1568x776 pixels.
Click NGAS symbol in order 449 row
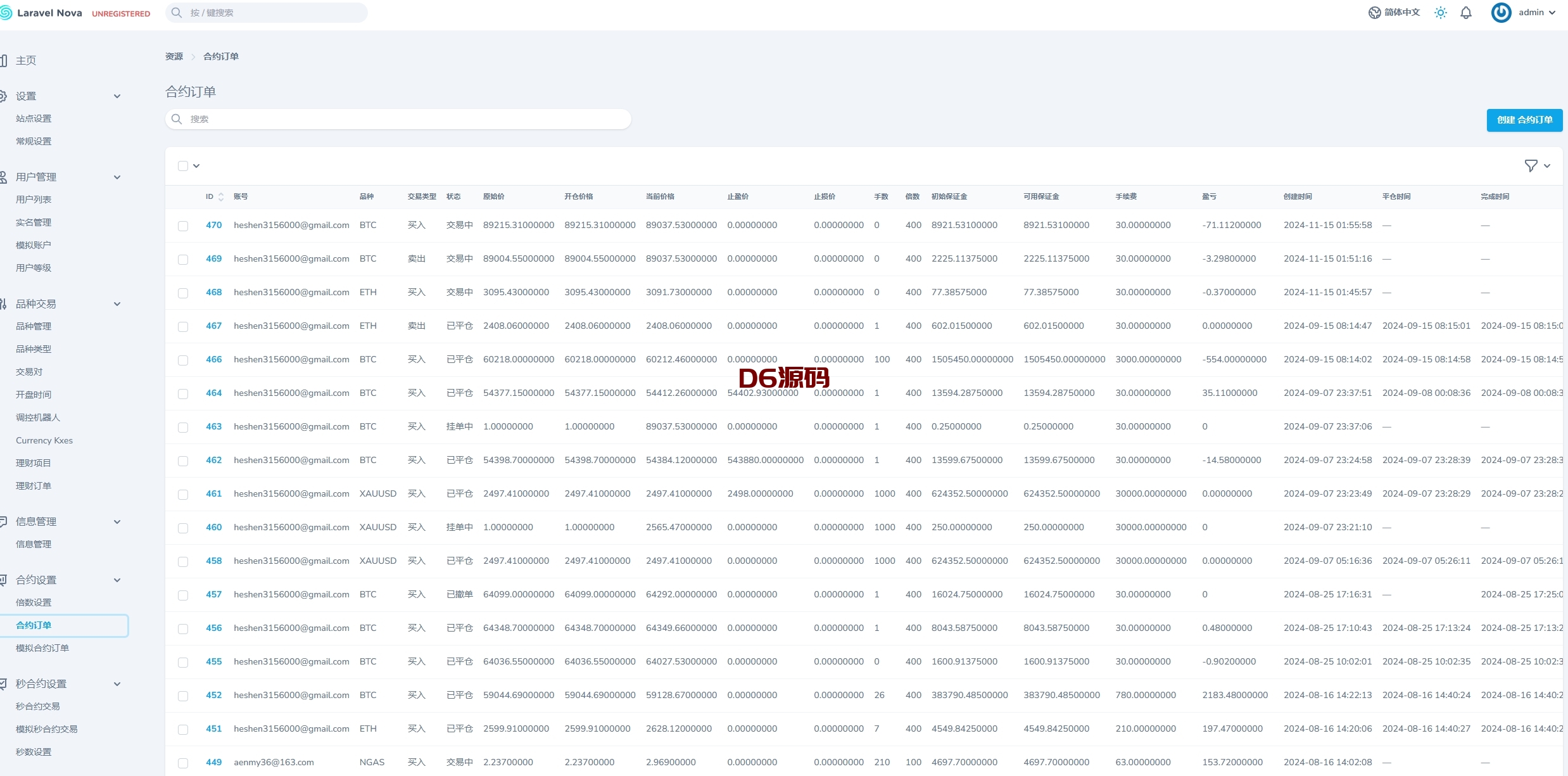(x=372, y=763)
